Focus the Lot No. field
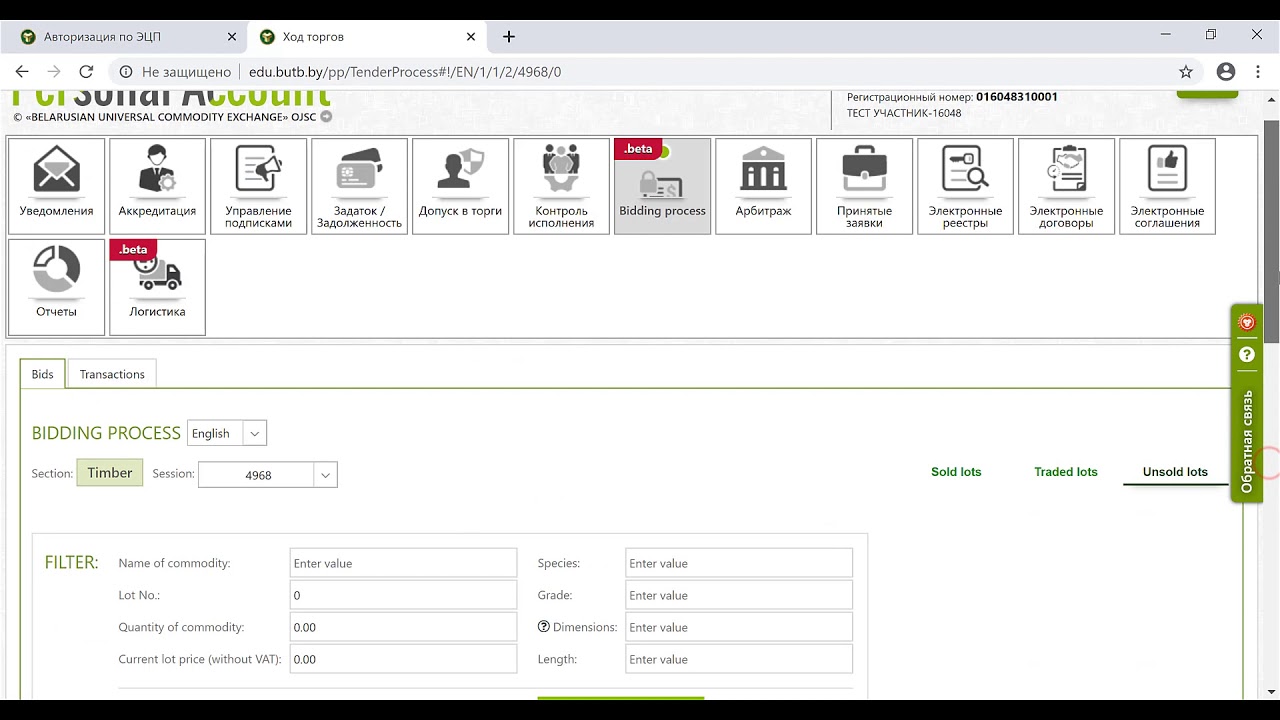The image size is (1280, 720). (x=403, y=595)
